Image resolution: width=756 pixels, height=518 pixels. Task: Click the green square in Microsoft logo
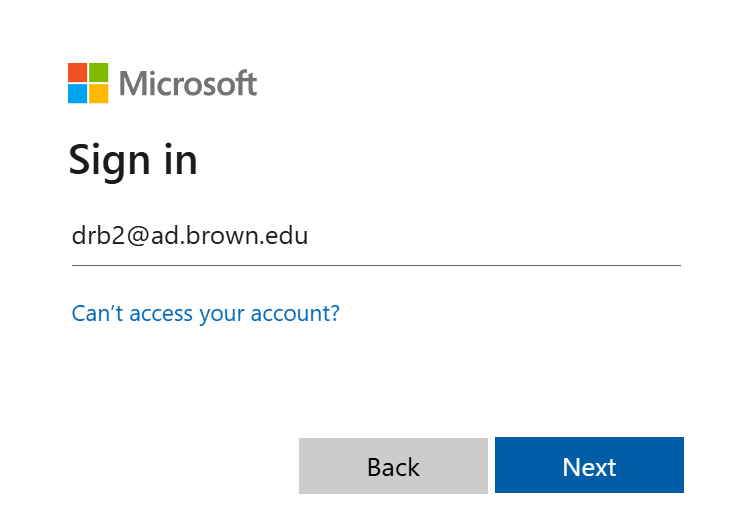98,72
